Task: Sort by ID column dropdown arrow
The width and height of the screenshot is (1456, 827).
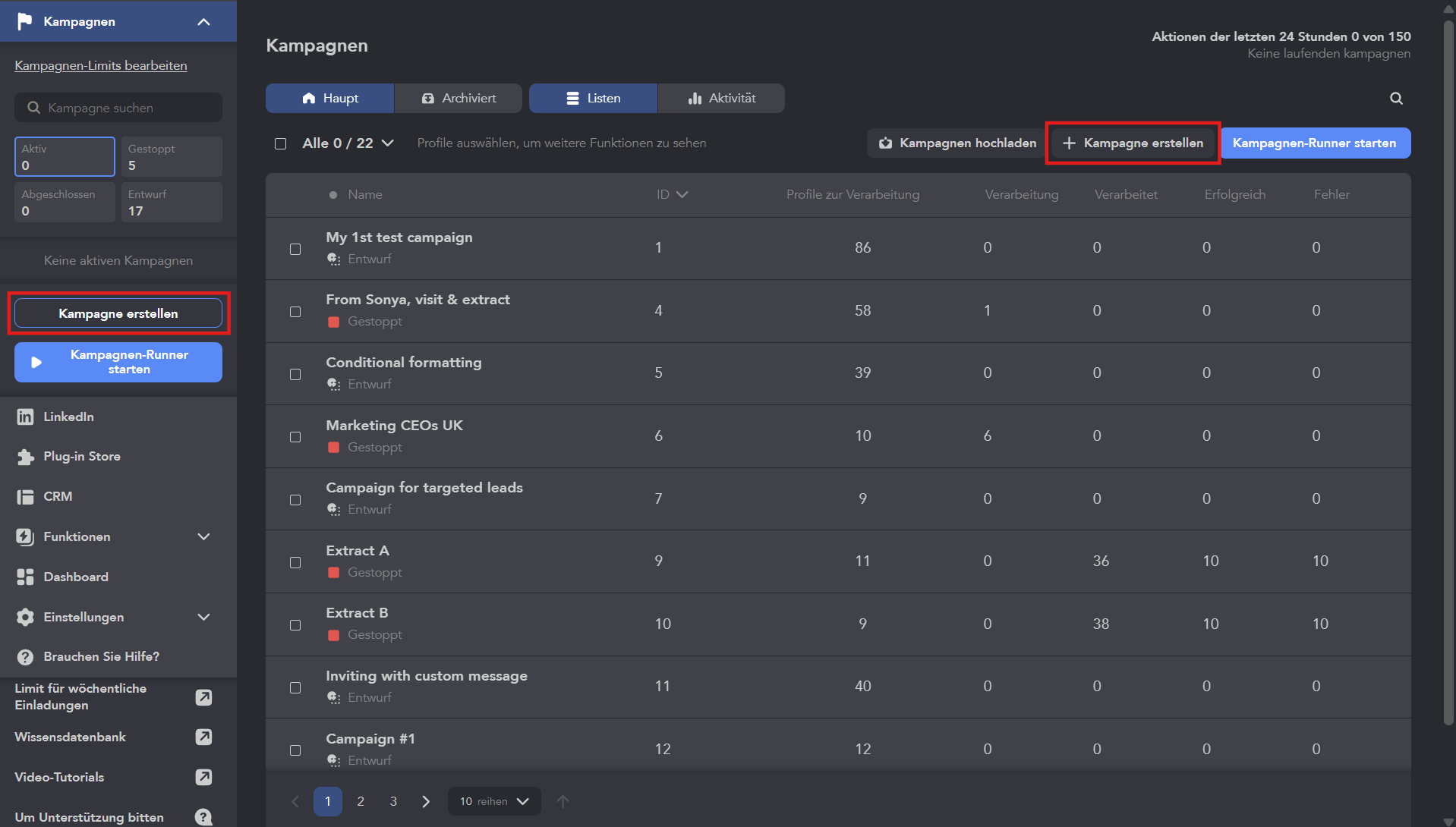Action: 682,195
